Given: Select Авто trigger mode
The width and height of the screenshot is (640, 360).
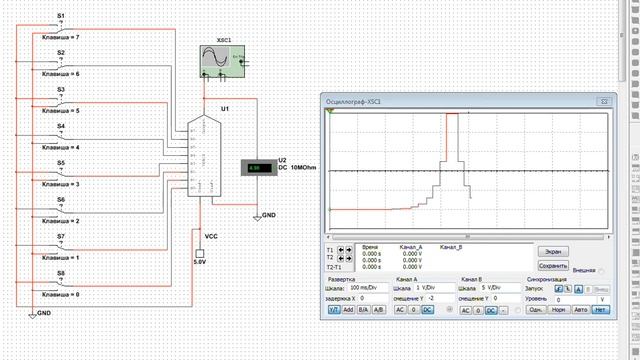Looking at the screenshot, I should (580, 310).
